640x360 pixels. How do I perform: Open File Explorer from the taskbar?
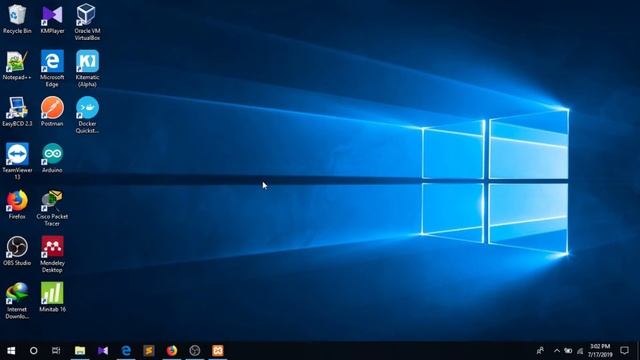tap(80, 351)
